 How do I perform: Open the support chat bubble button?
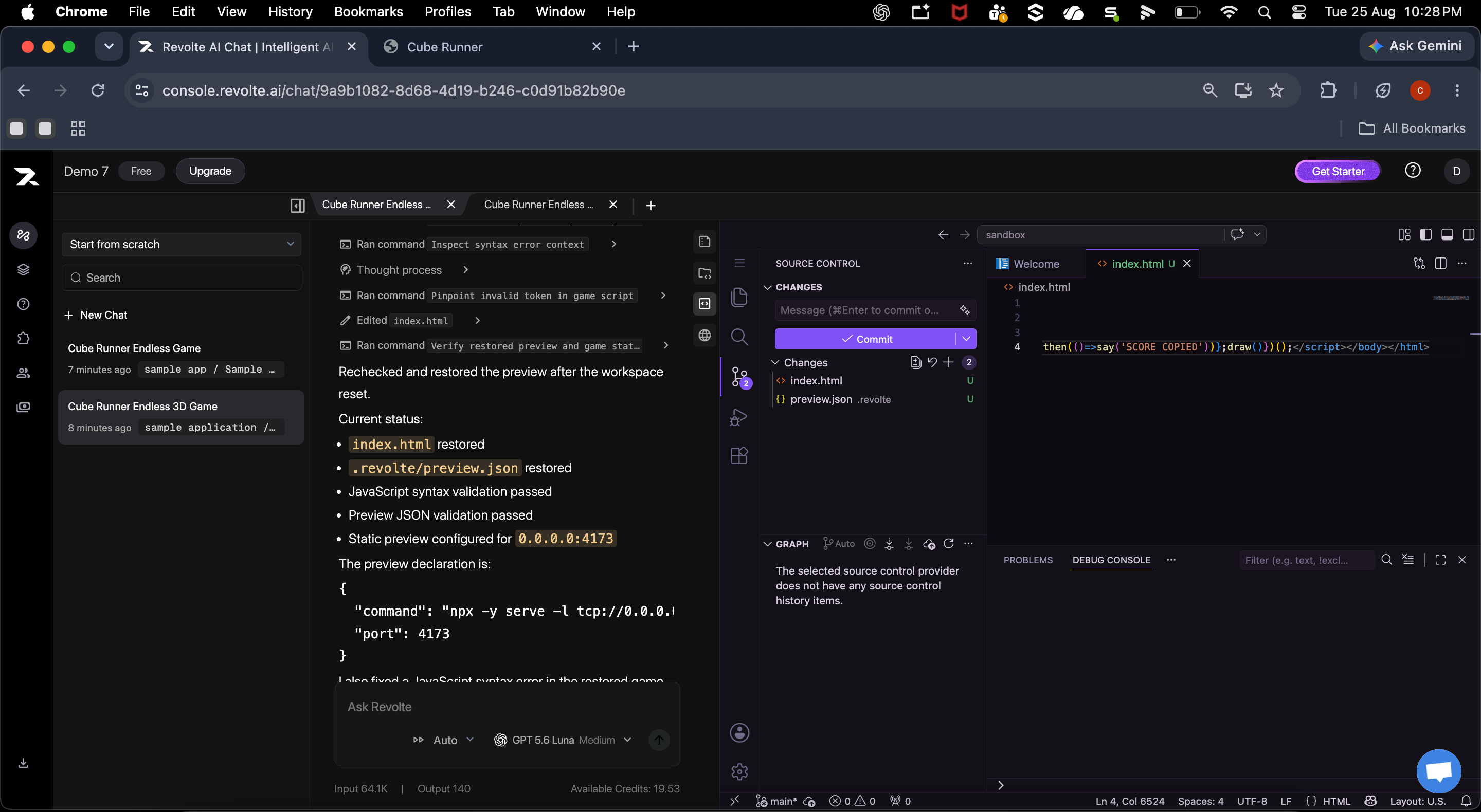click(1438, 772)
